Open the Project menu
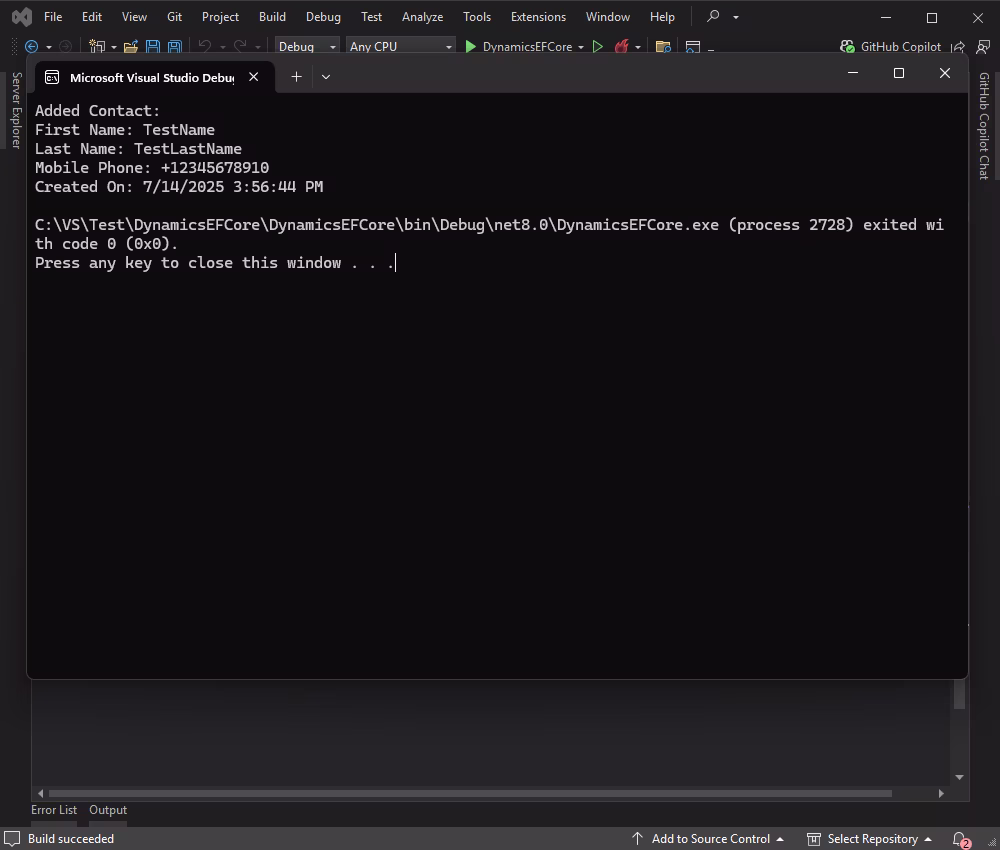Image resolution: width=1000 pixels, height=850 pixels. [220, 17]
